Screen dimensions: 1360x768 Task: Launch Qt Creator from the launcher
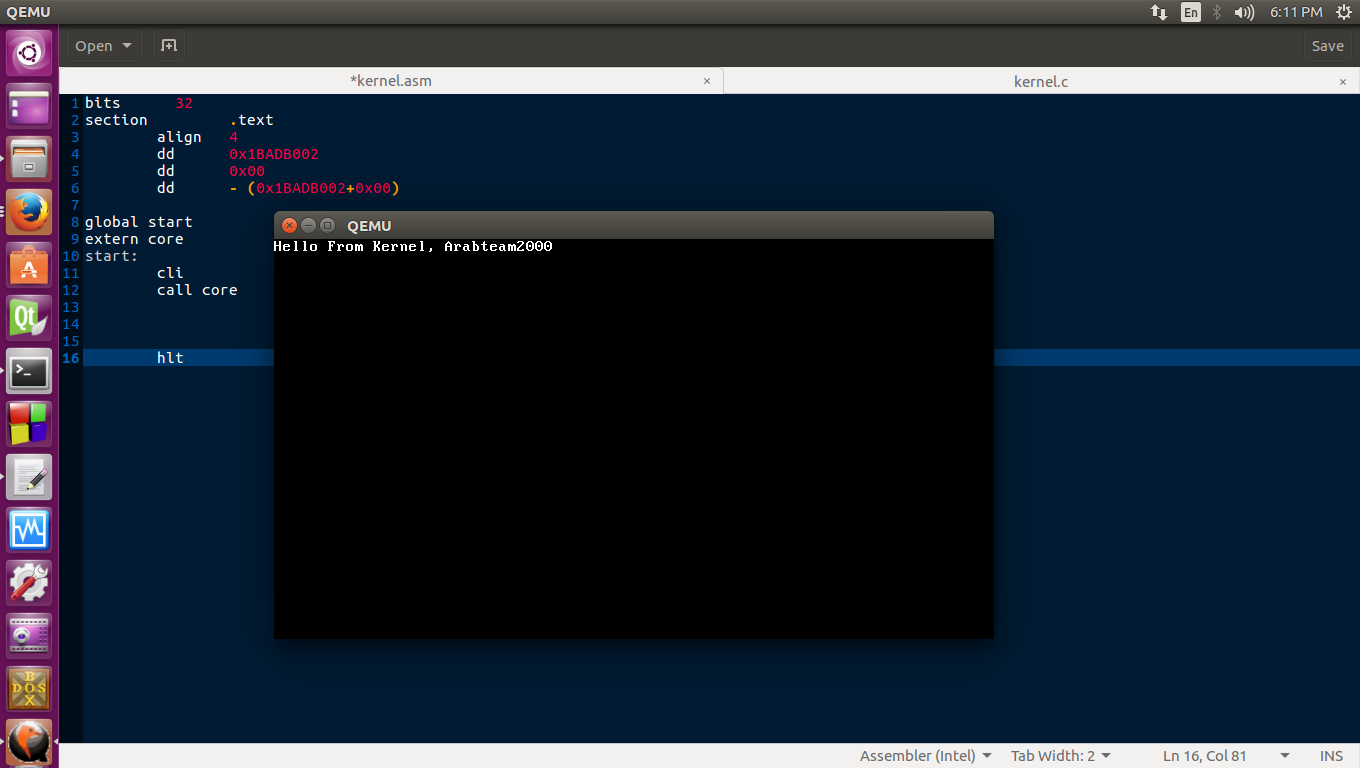point(29,319)
